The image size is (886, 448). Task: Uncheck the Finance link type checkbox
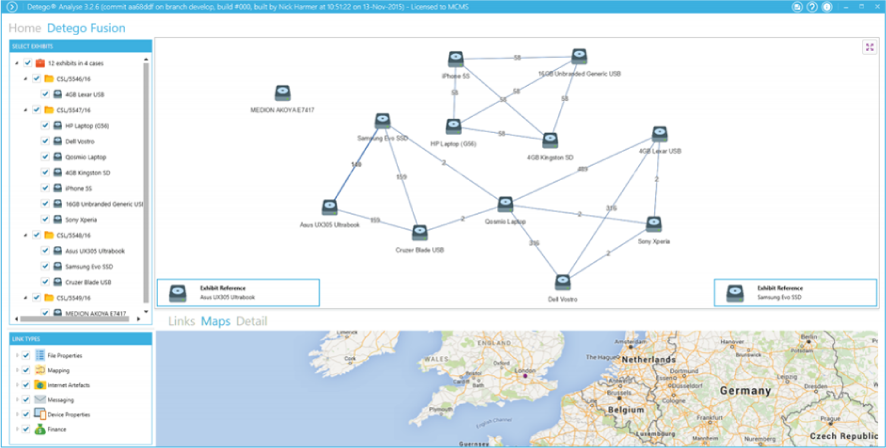[26, 429]
